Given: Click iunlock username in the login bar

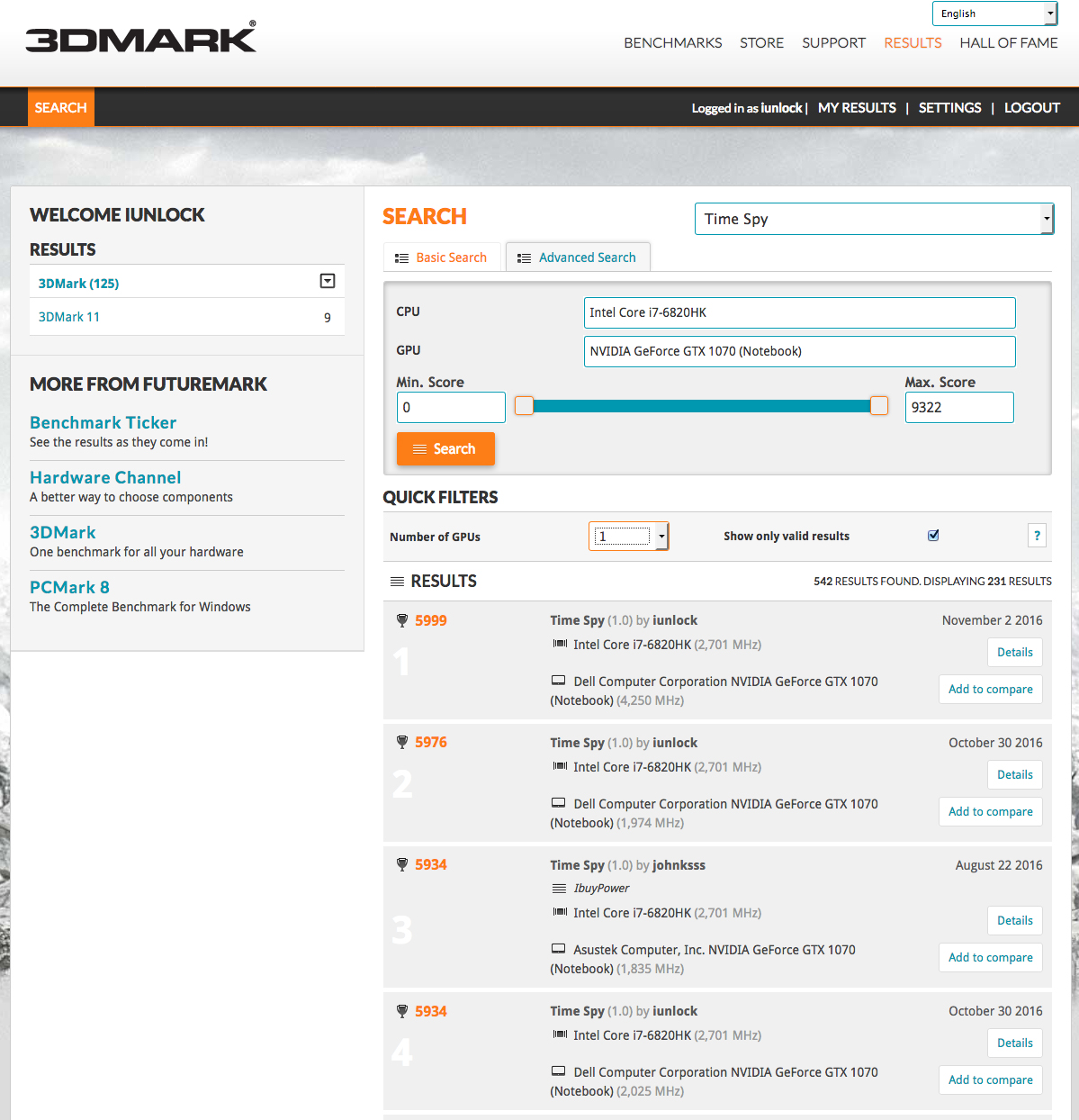Looking at the screenshot, I should [x=781, y=108].
